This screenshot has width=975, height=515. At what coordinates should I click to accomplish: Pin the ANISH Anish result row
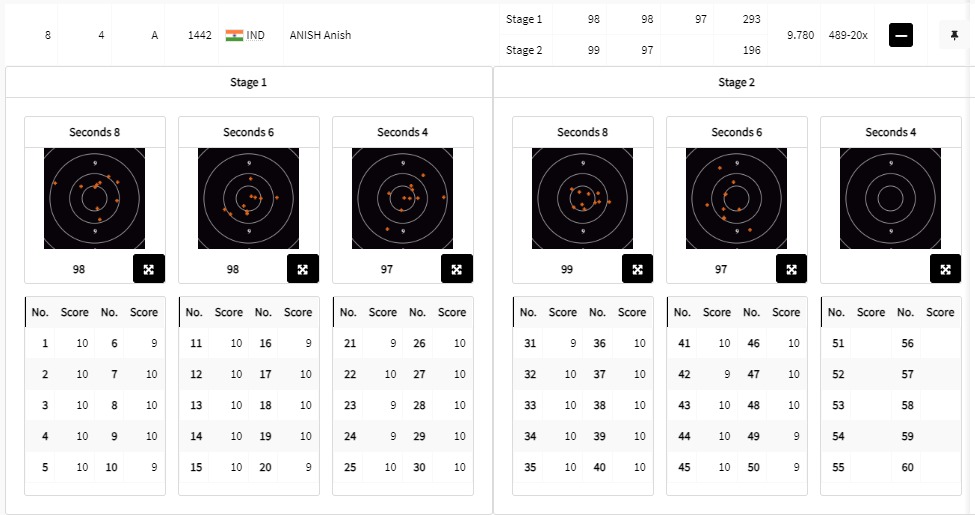tap(955, 35)
